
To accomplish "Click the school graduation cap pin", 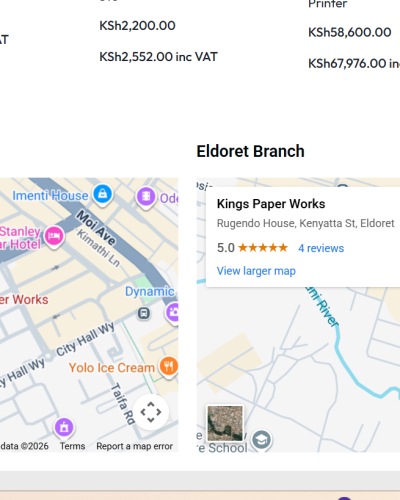I will (262, 440).
